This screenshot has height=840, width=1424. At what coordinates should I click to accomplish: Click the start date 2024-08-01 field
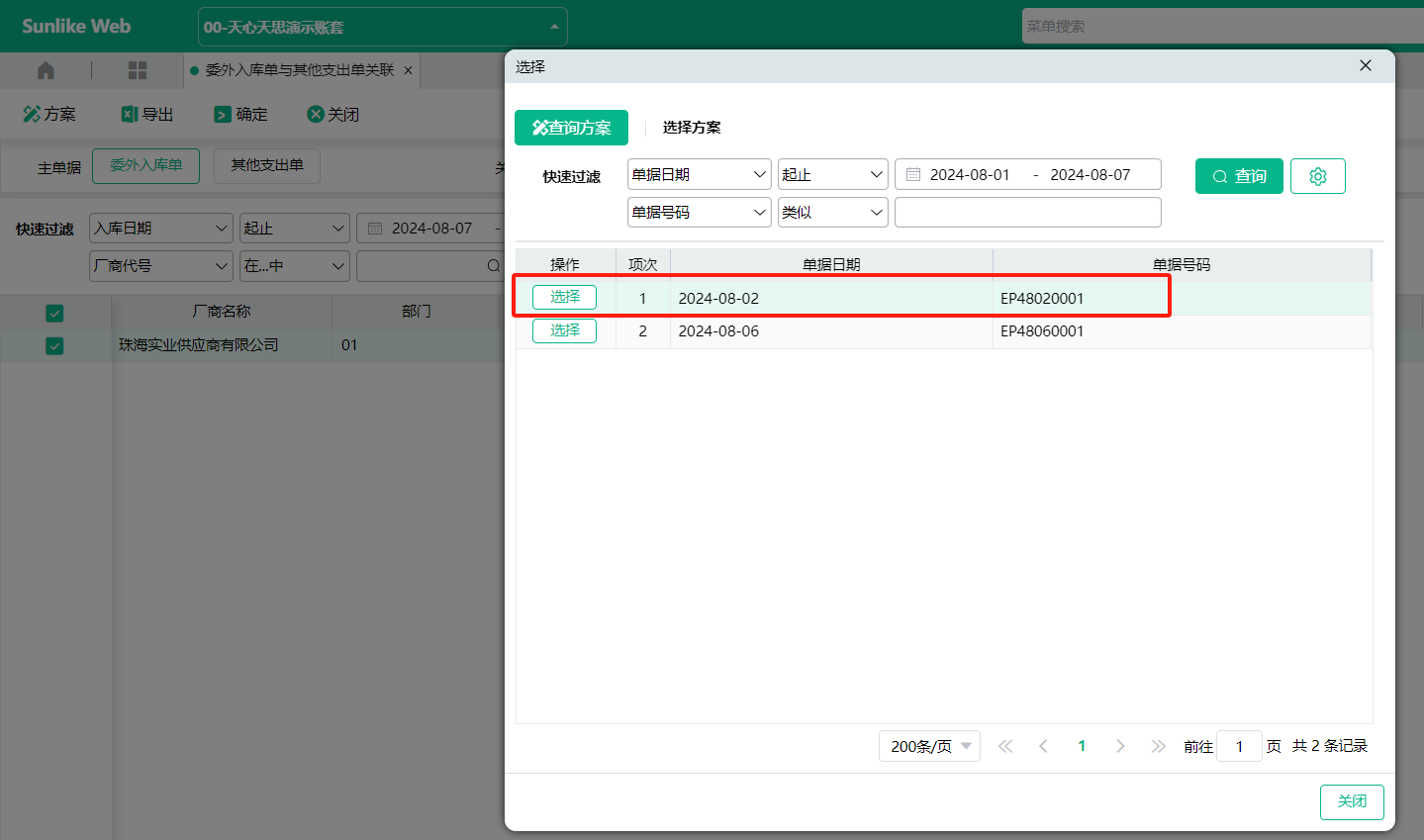(969, 174)
